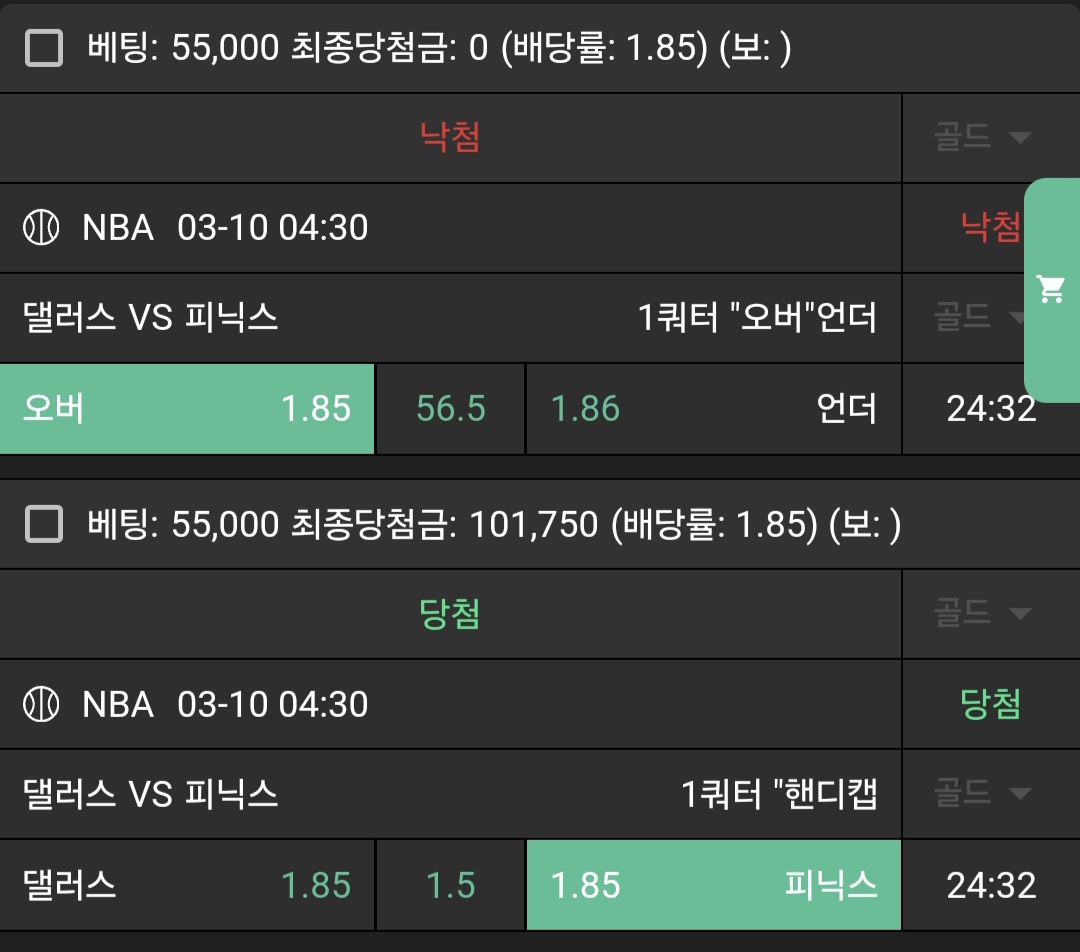Viewport: 1080px width, 952px height.
Task: Click the basketball icon in the 당첨 bet's NBA row
Action: click(41, 704)
